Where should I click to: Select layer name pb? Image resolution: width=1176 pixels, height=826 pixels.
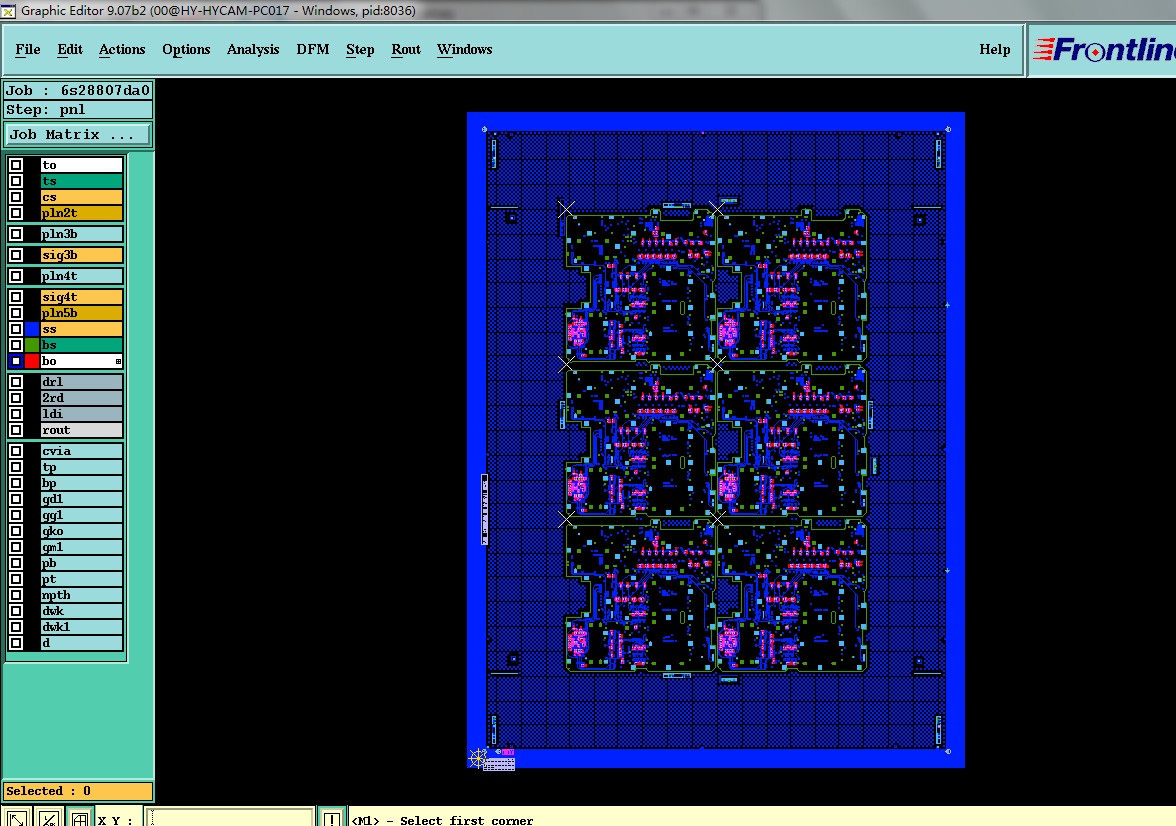coord(82,563)
